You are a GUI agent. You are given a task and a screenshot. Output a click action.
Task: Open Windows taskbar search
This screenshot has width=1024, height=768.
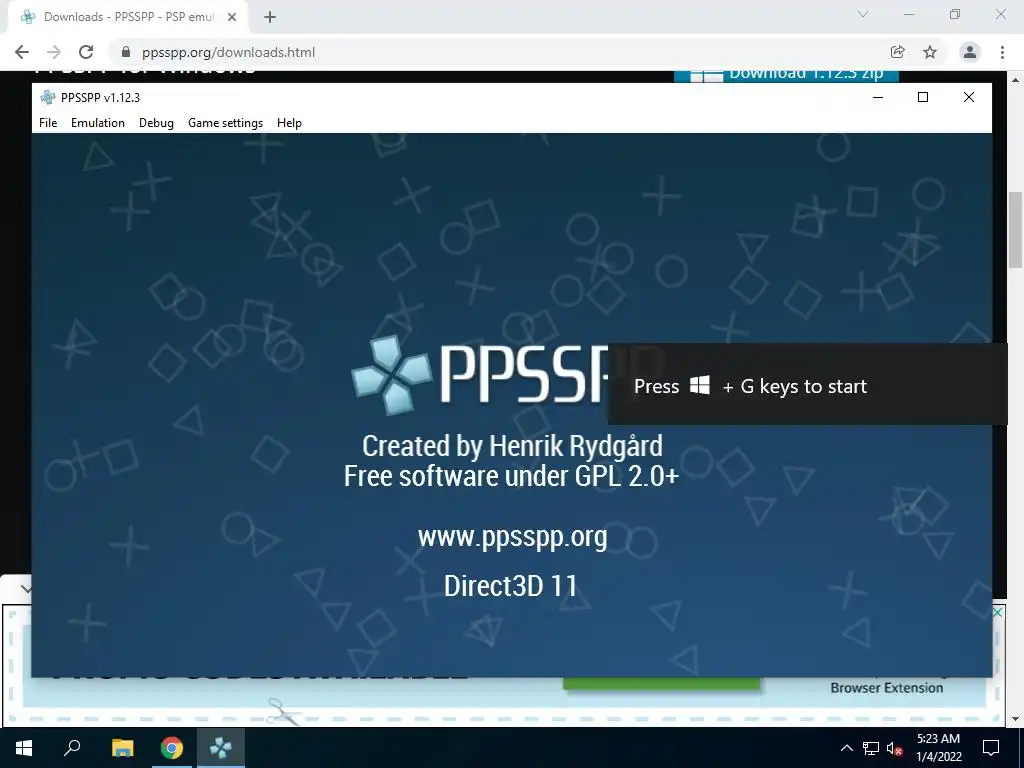(x=72, y=748)
